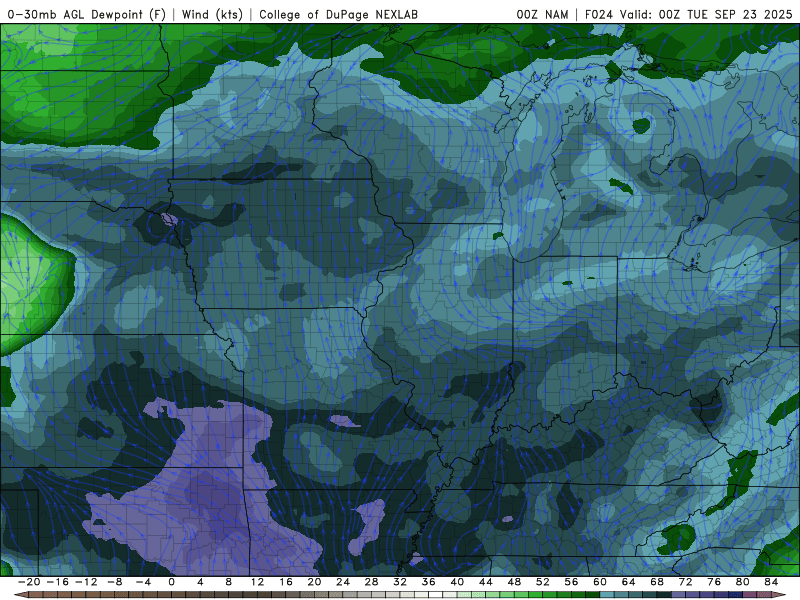Pick the 76 label on the dewpoint legend
This screenshot has height=600, width=800.
714,582
